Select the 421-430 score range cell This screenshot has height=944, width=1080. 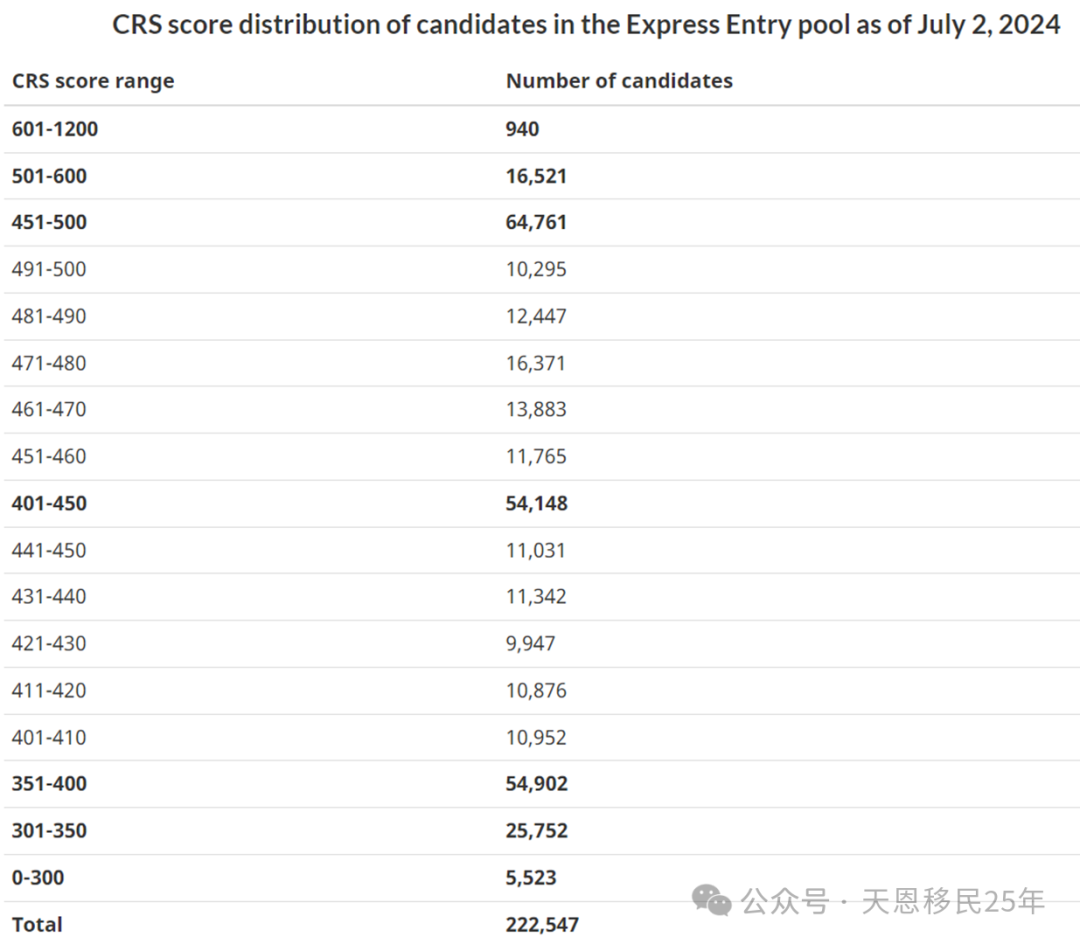[x=49, y=643]
